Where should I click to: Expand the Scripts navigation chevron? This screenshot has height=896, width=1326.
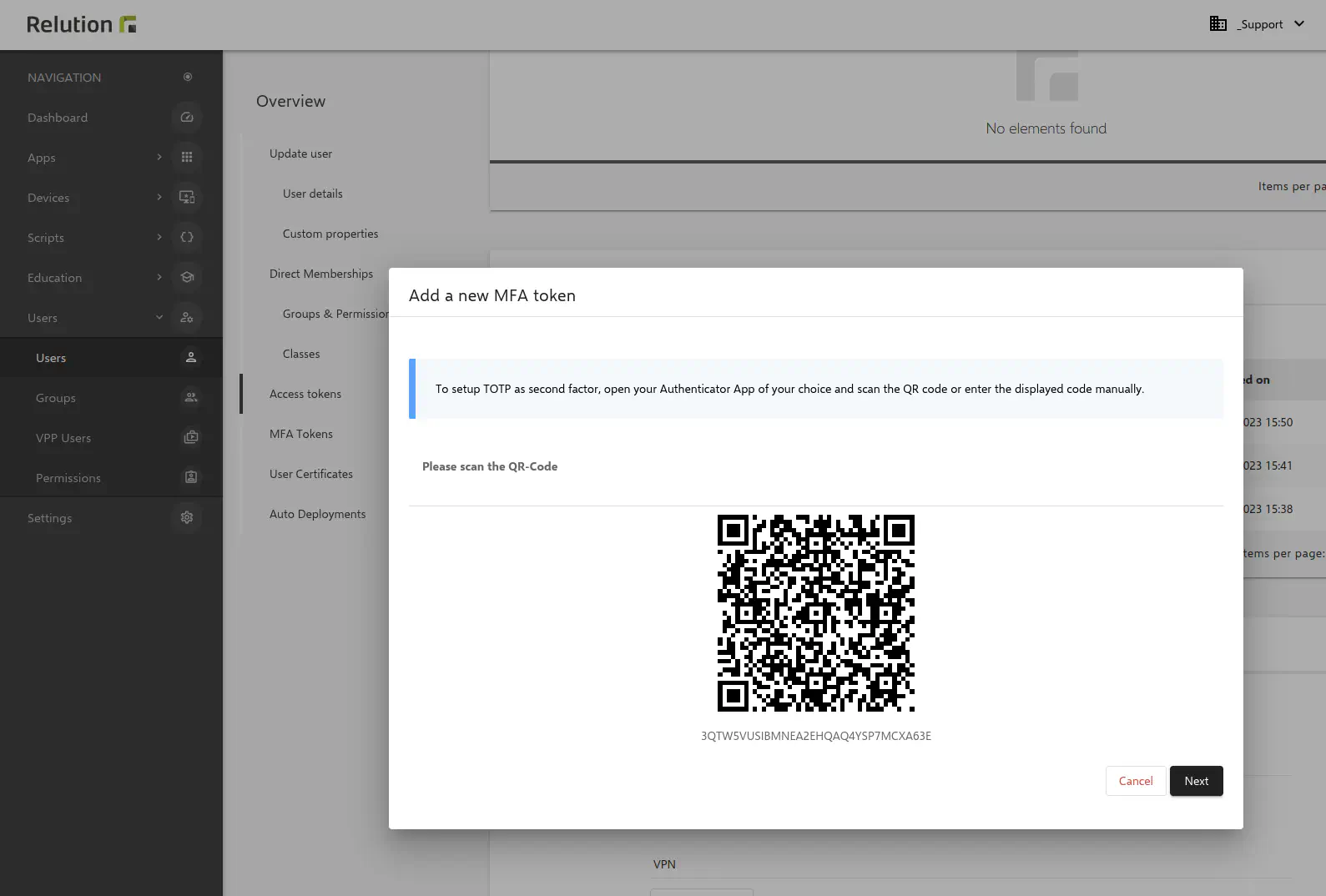pyautogui.click(x=159, y=238)
